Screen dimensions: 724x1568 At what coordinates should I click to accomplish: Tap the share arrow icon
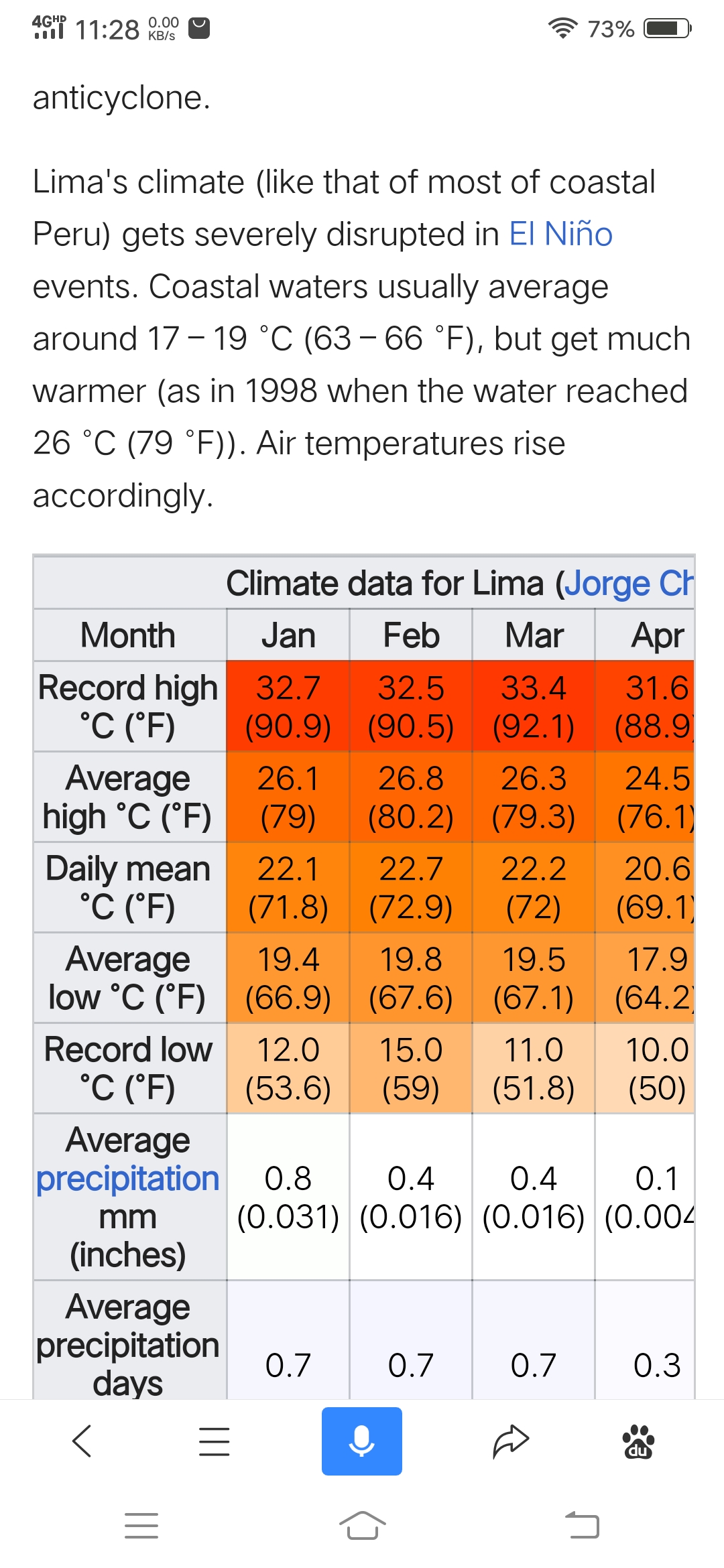tap(511, 1441)
